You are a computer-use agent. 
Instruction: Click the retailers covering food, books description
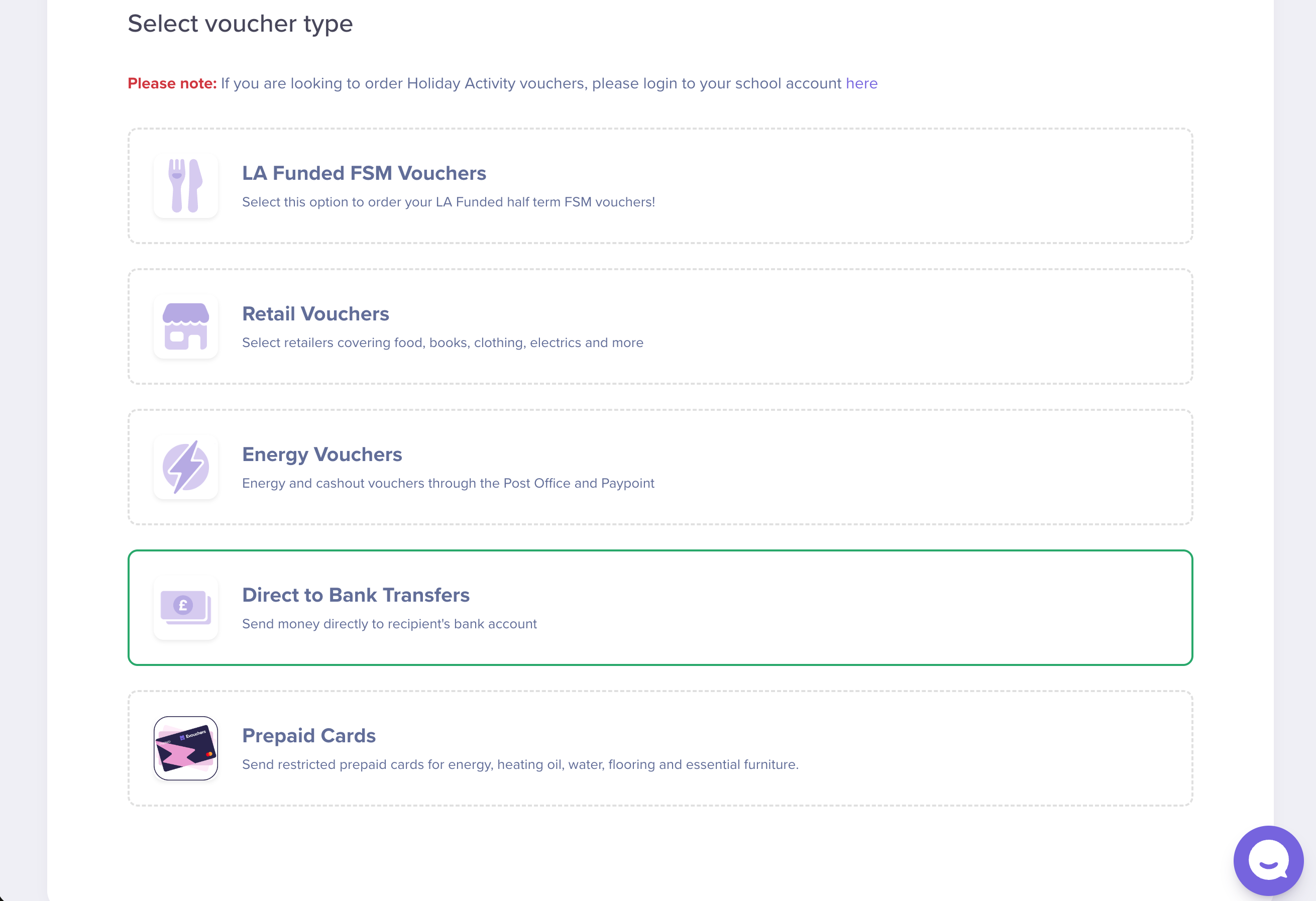[x=442, y=343]
